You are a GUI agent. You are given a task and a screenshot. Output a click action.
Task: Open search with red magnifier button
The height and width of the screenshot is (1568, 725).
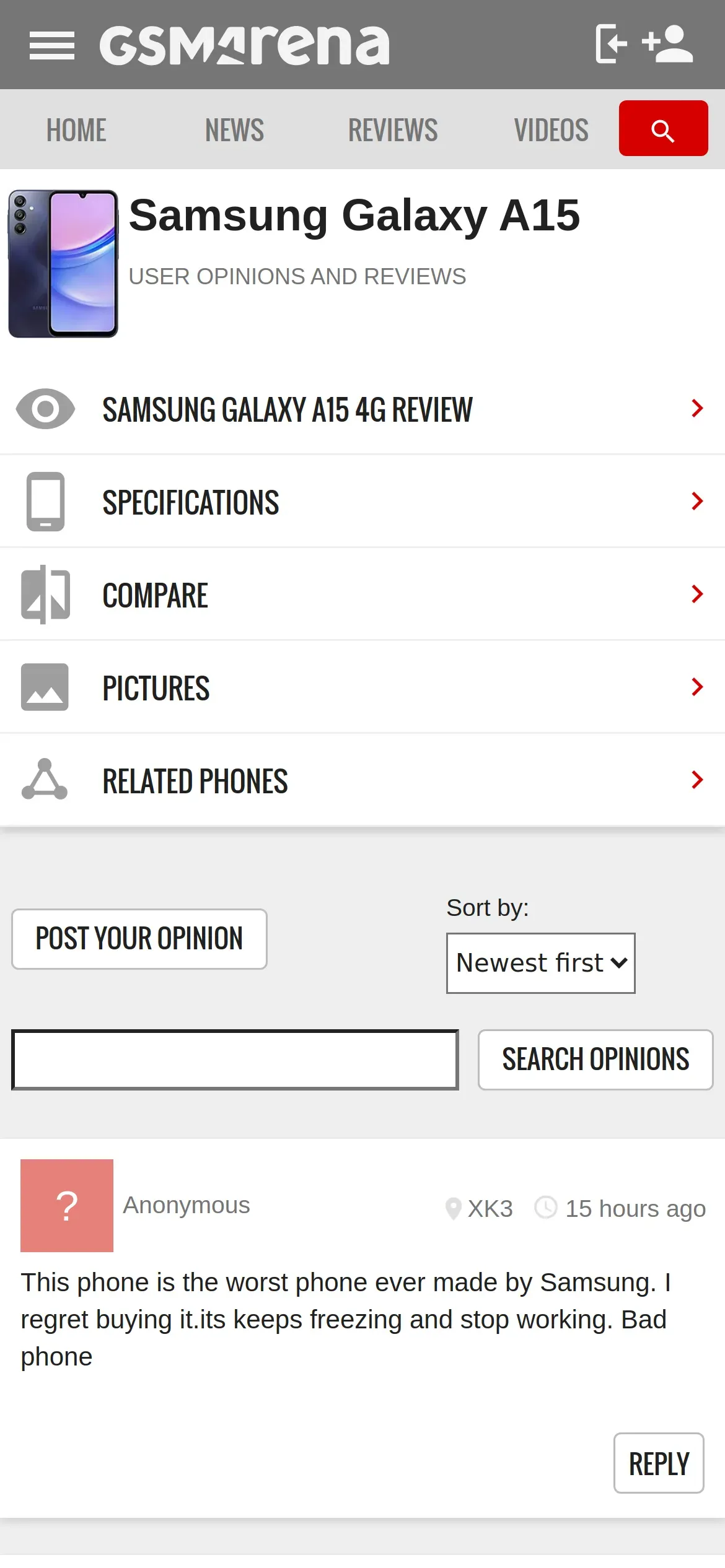663,128
